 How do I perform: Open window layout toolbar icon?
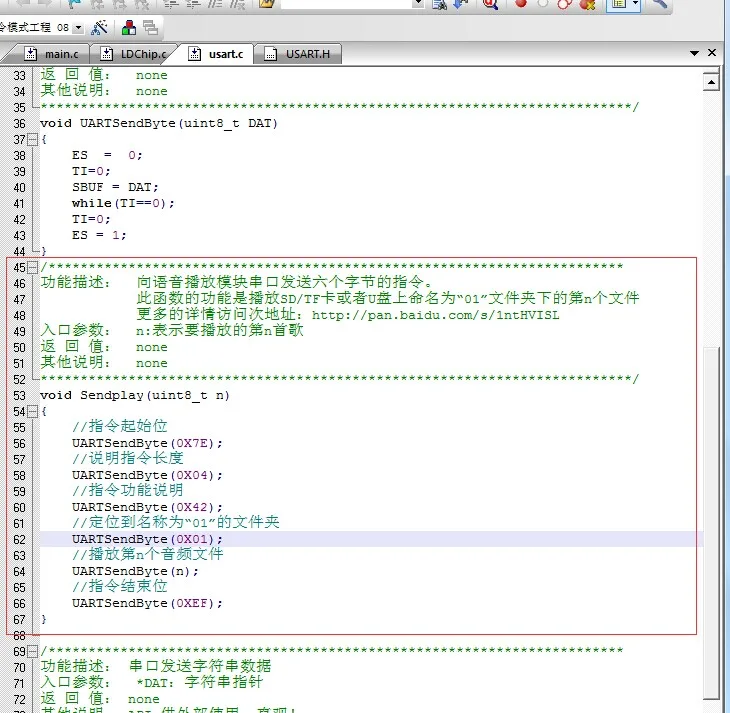(x=619, y=4)
